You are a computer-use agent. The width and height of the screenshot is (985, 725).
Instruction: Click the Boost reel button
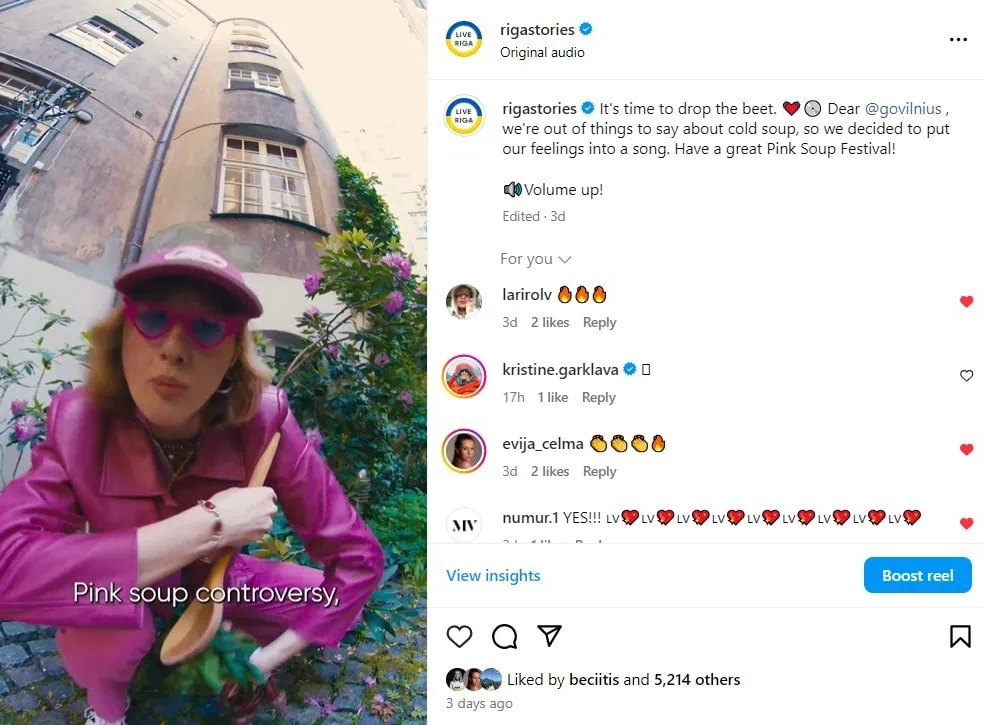coord(917,575)
